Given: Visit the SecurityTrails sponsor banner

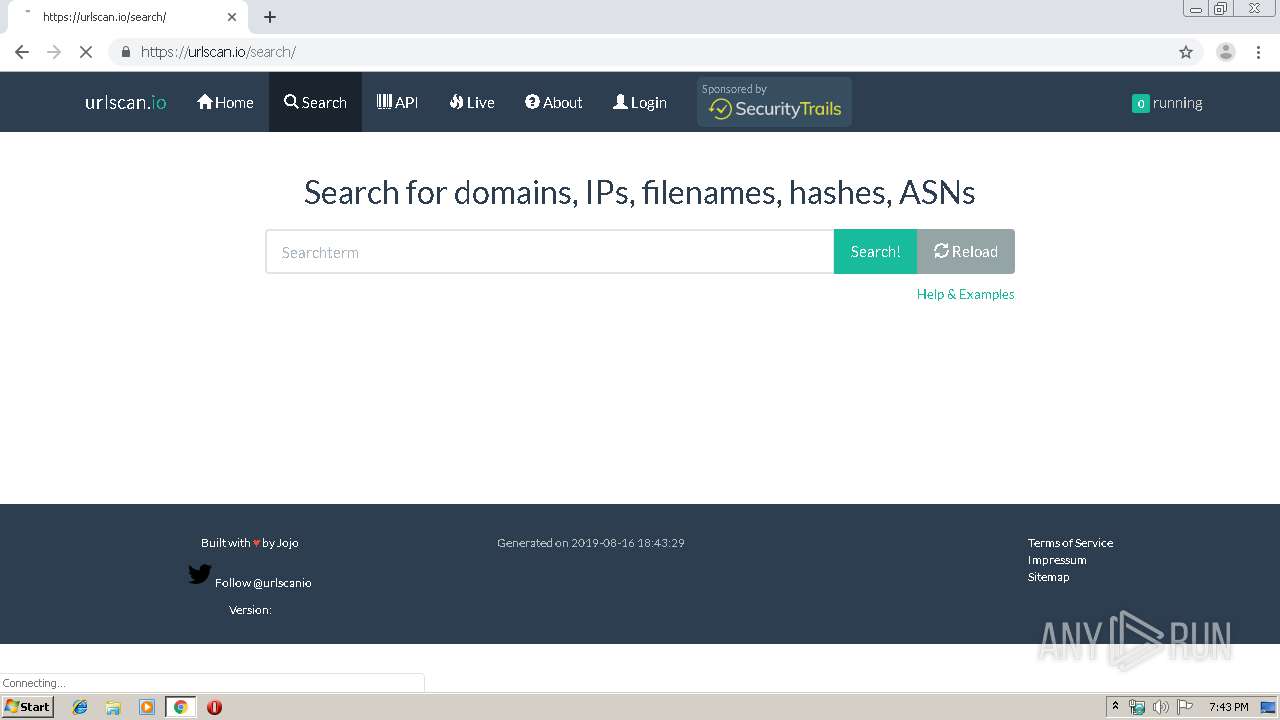Looking at the screenshot, I should pyautogui.click(x=774, y=102).
